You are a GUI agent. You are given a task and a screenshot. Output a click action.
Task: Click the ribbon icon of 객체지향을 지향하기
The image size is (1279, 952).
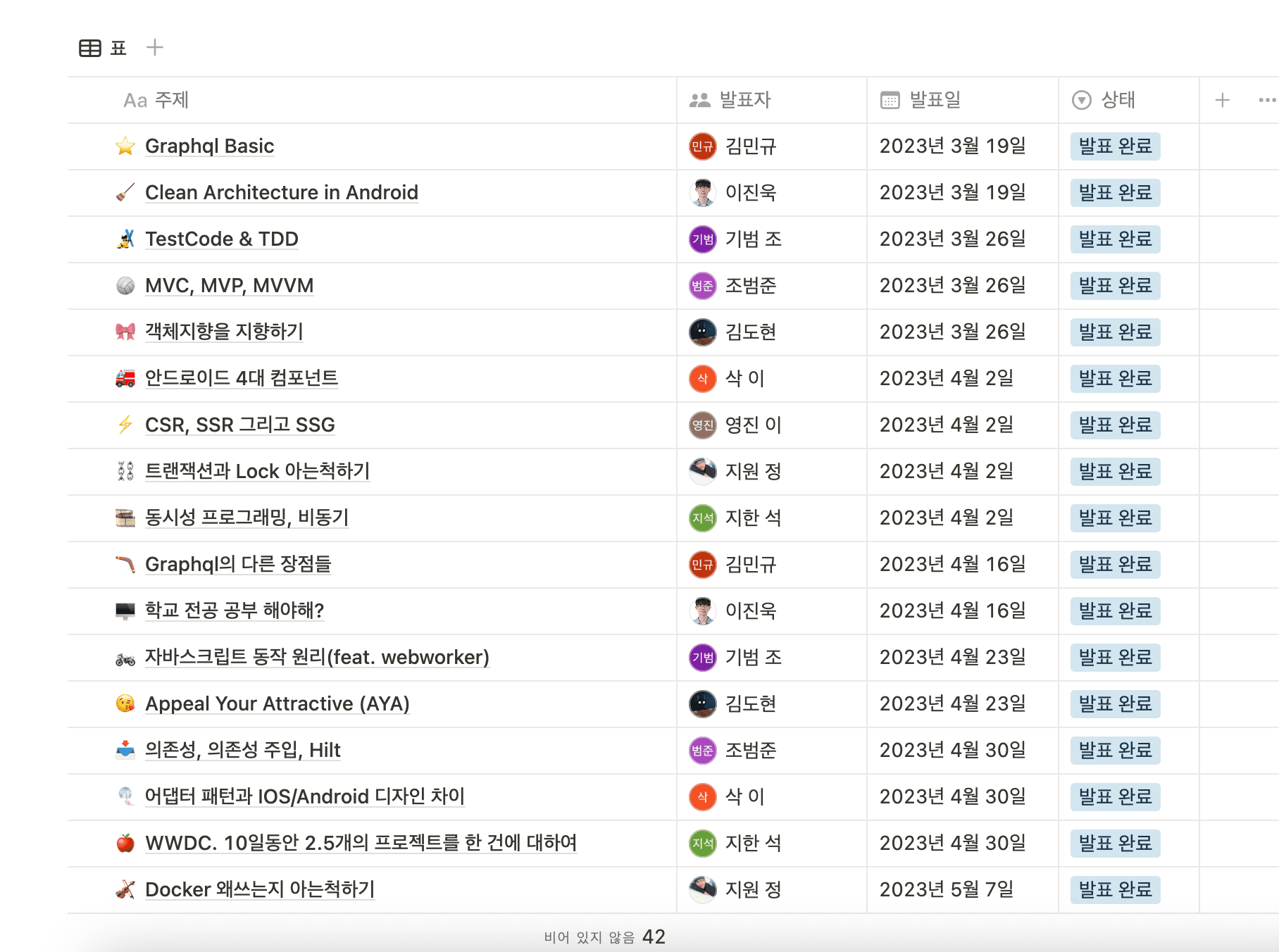point(125,332)
